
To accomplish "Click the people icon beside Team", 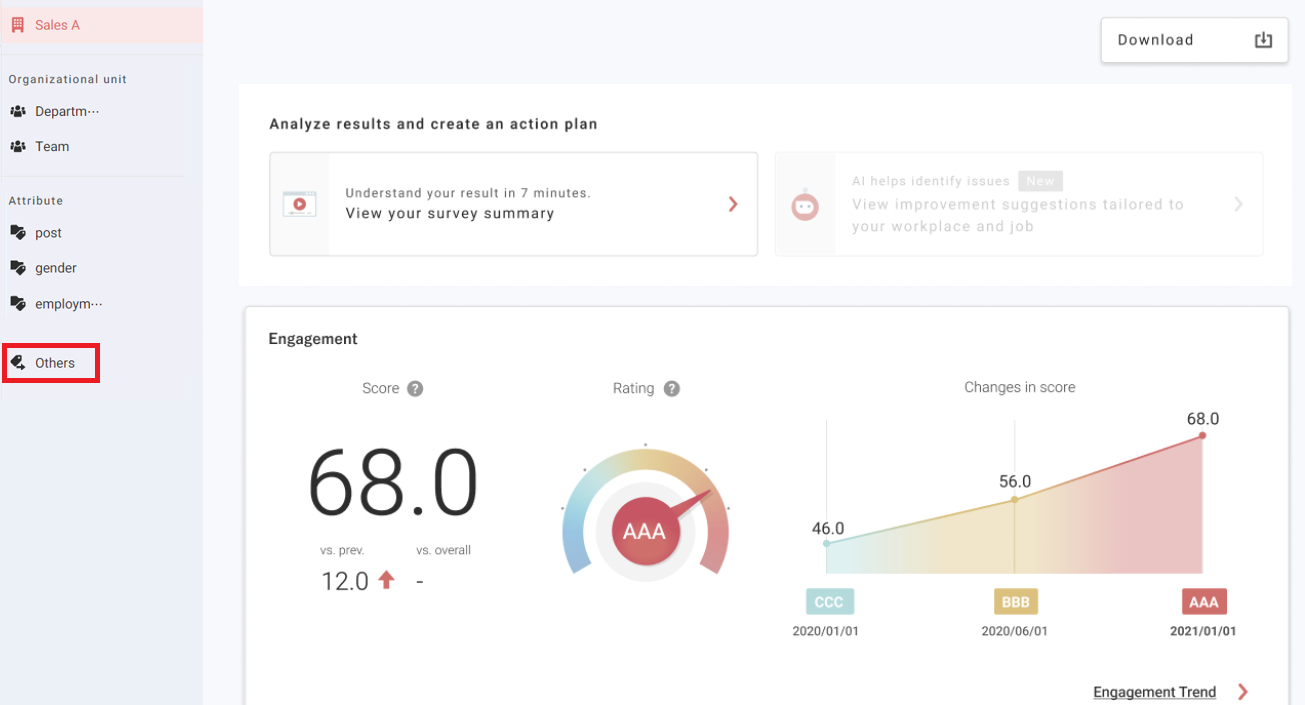I will pyautogui.click(x=18, y=146).
